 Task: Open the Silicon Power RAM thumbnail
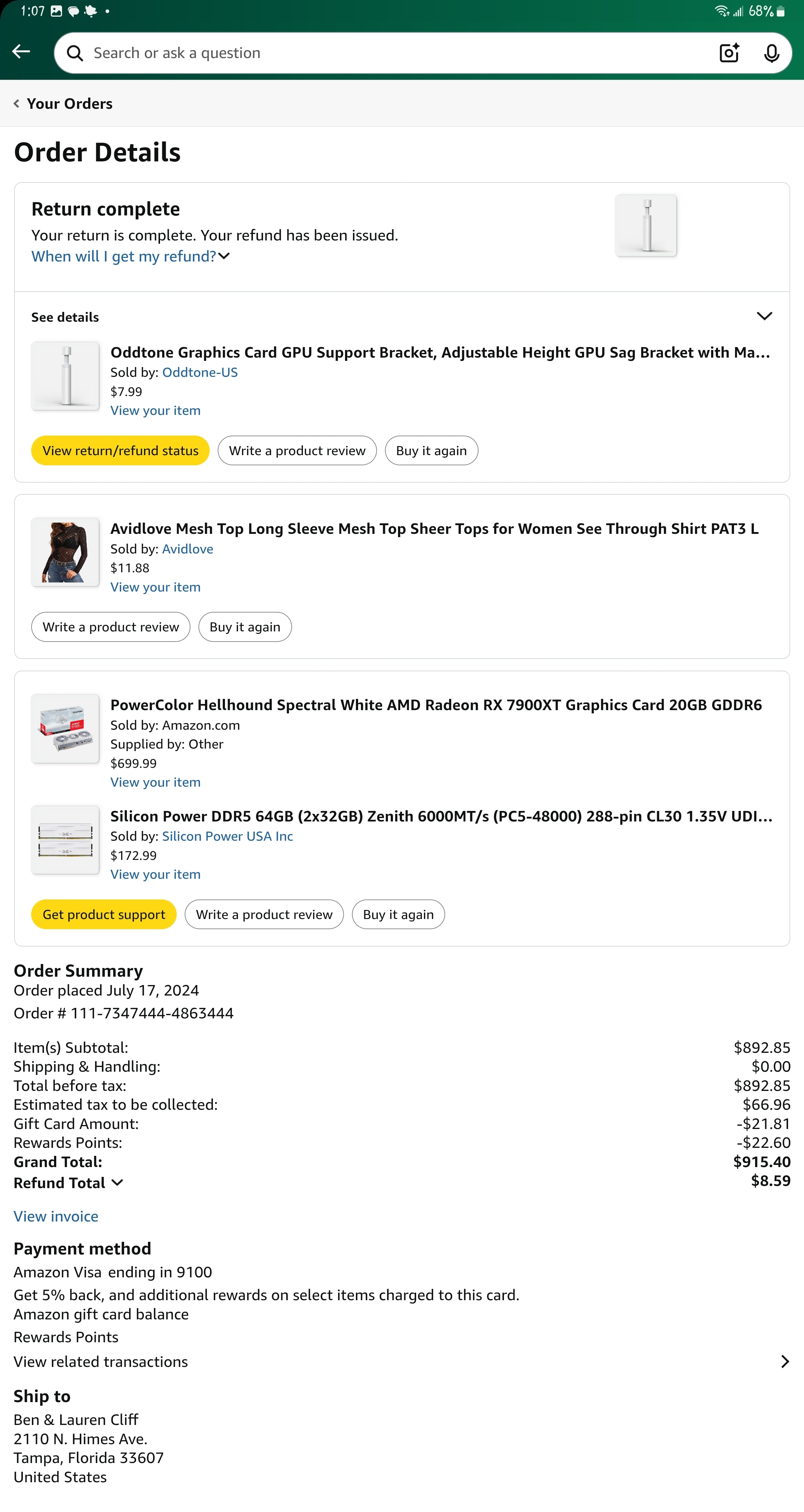click(x=65, y=840)
